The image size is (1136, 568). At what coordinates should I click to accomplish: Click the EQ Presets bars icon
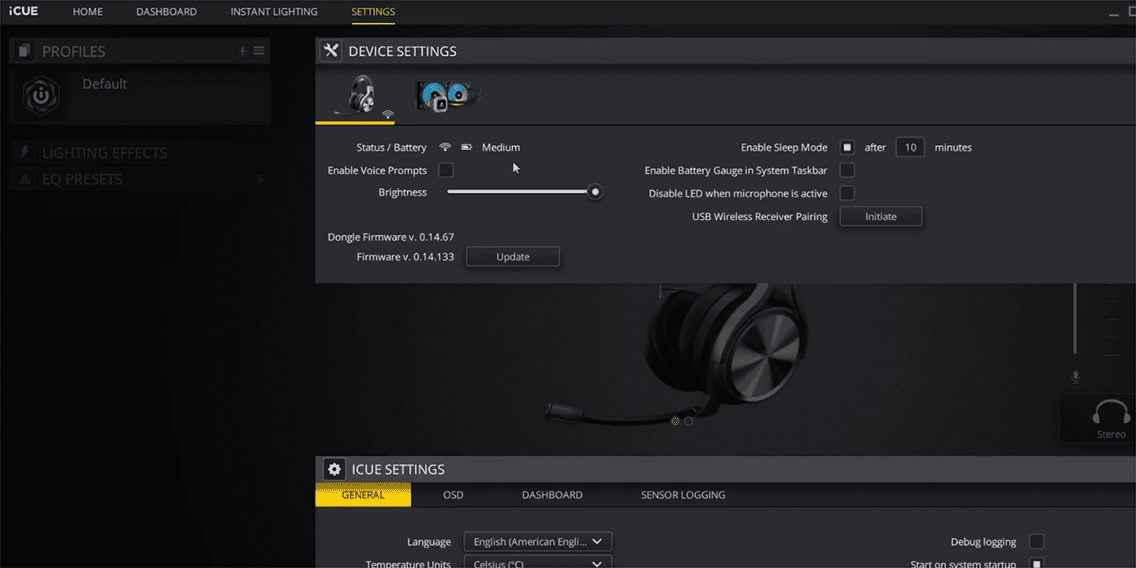coord(25,179)
